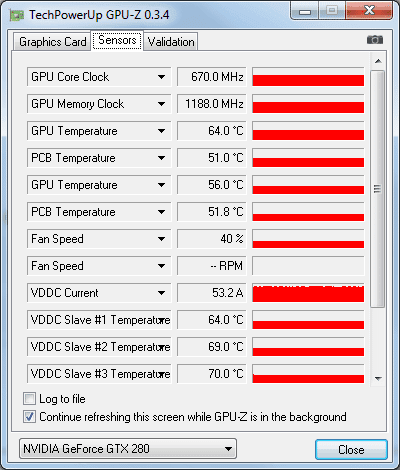Click the scrollbar down arrow
Screen dimensions: 402x470
378,379
